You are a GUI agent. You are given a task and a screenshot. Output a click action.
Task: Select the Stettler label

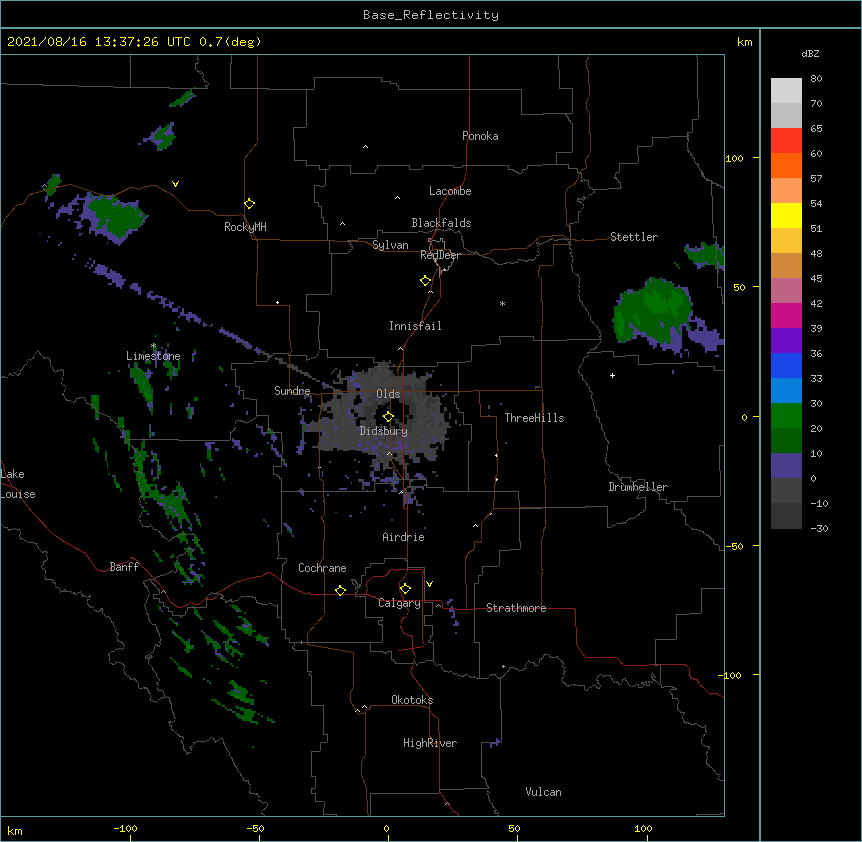[x=634, y=237]
